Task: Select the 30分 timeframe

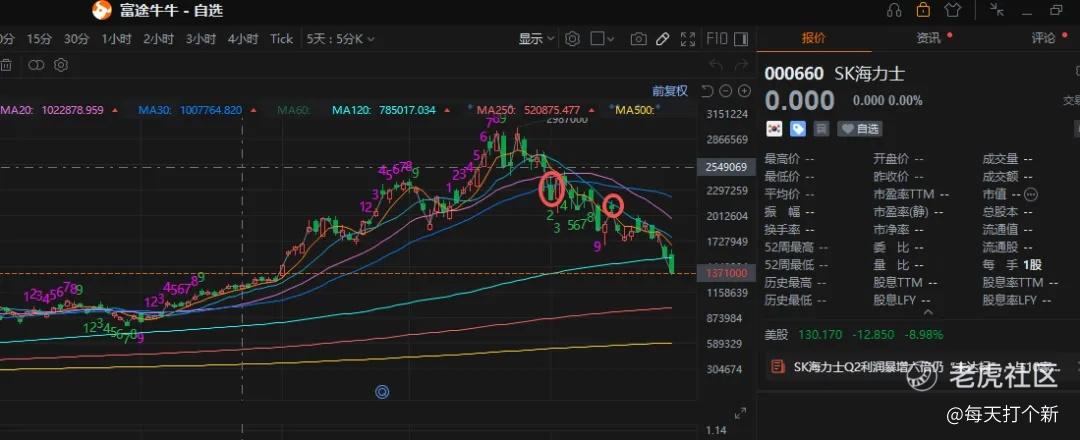Action: tap(76, 39)
